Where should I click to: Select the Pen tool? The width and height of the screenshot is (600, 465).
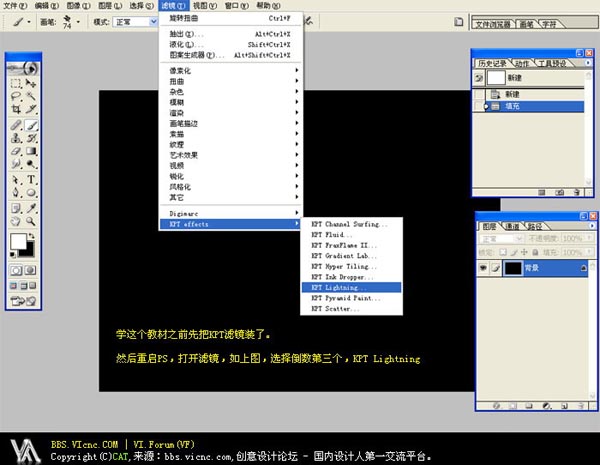pos(16,193)
